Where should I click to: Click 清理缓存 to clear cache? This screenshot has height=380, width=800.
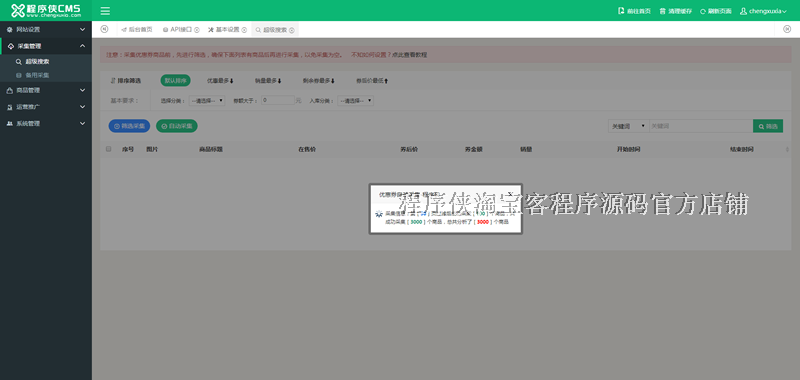(676, 11)
